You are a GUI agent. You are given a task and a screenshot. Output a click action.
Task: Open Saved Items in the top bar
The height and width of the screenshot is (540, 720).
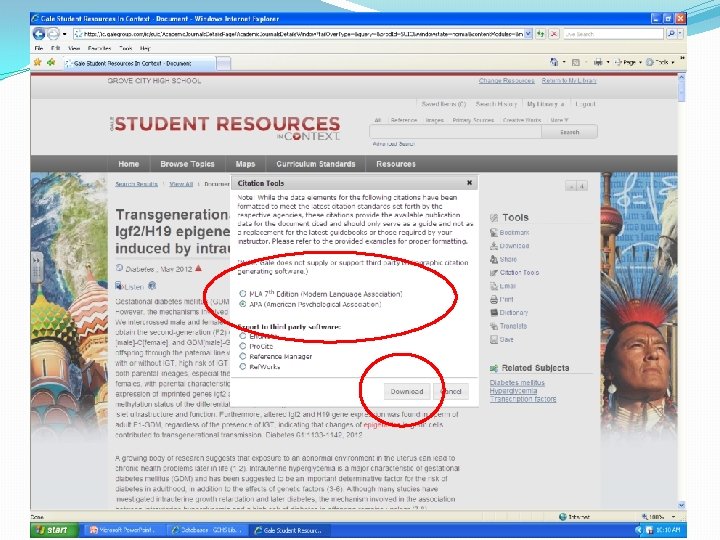(444, 104)
